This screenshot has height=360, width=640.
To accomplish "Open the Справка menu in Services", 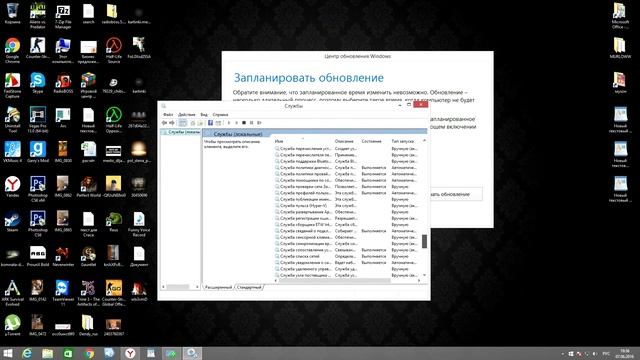I will [x=220, y=115].
